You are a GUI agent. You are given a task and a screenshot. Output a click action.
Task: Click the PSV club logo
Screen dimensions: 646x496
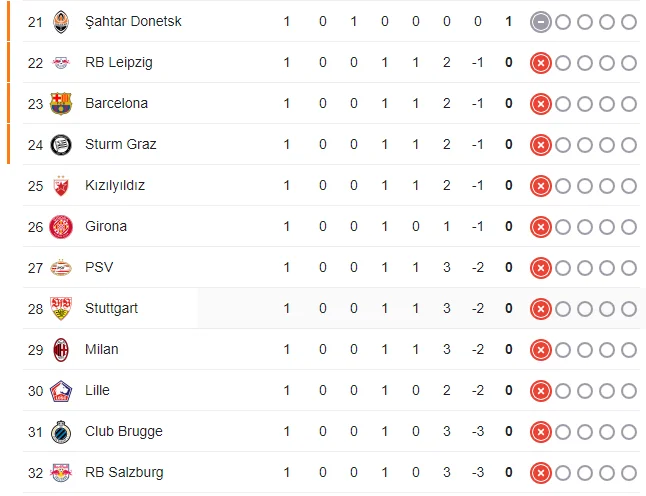tap(61, 267)
